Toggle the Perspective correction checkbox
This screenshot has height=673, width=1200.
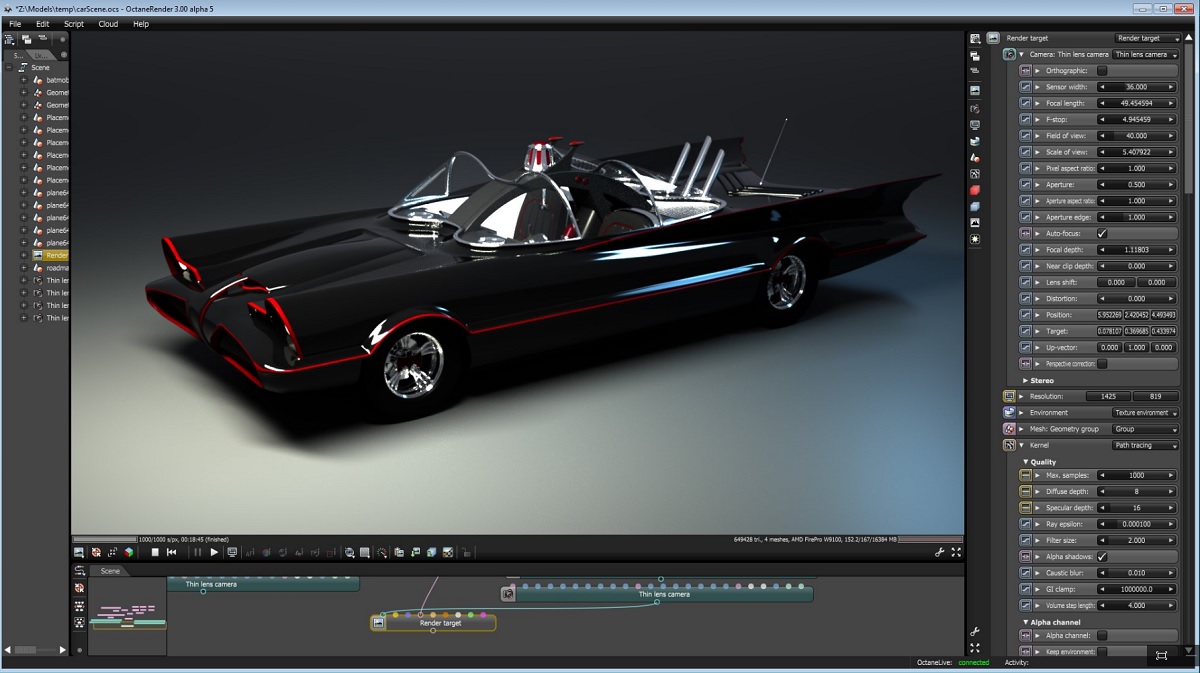click(1102, 364)
